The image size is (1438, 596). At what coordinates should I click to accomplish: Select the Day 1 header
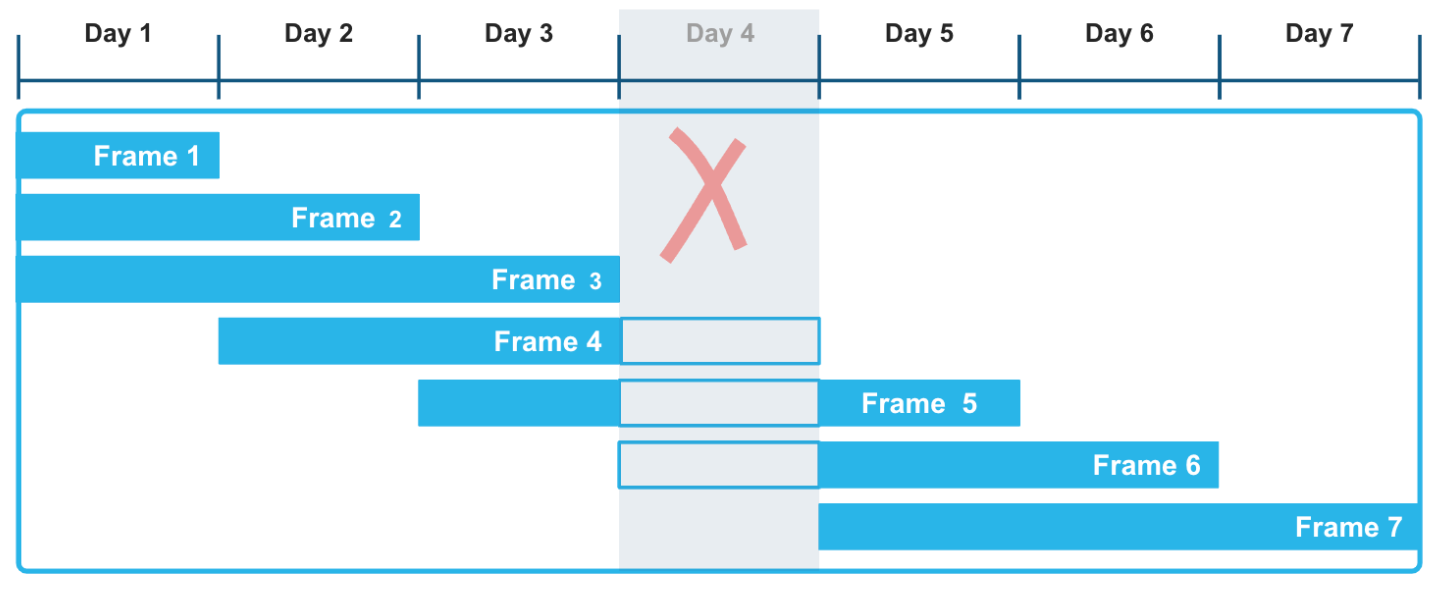click(x=118, y=34)
